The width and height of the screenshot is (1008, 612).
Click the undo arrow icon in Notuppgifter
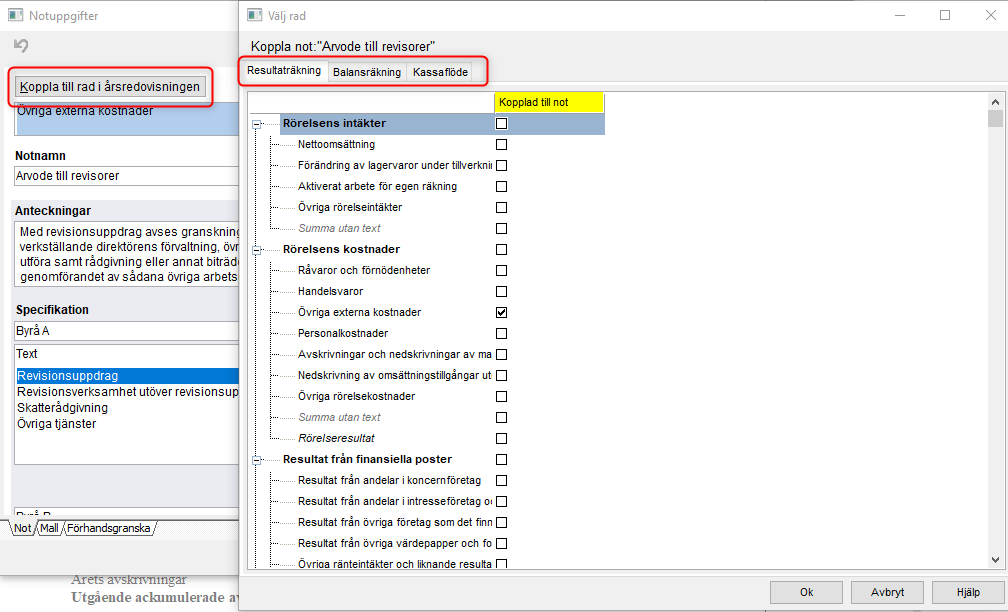click(21, 46)
